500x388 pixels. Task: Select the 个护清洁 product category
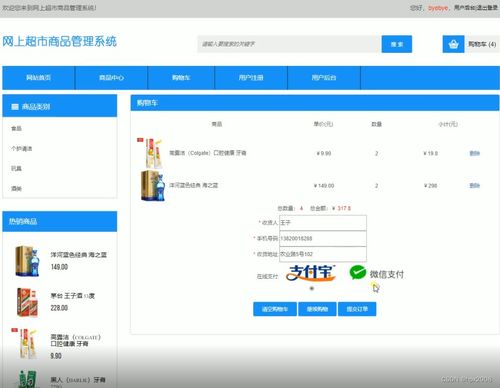(22, 149)
